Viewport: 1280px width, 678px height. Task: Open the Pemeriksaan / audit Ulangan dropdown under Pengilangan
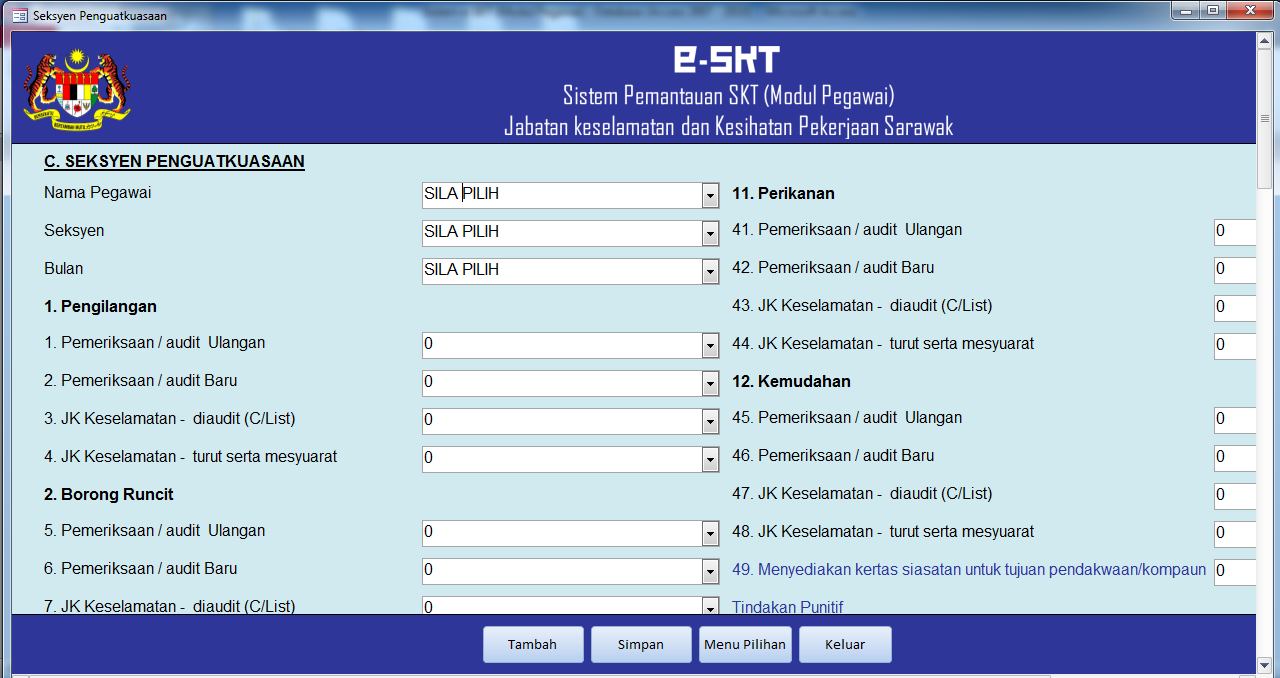click(709, 344)
